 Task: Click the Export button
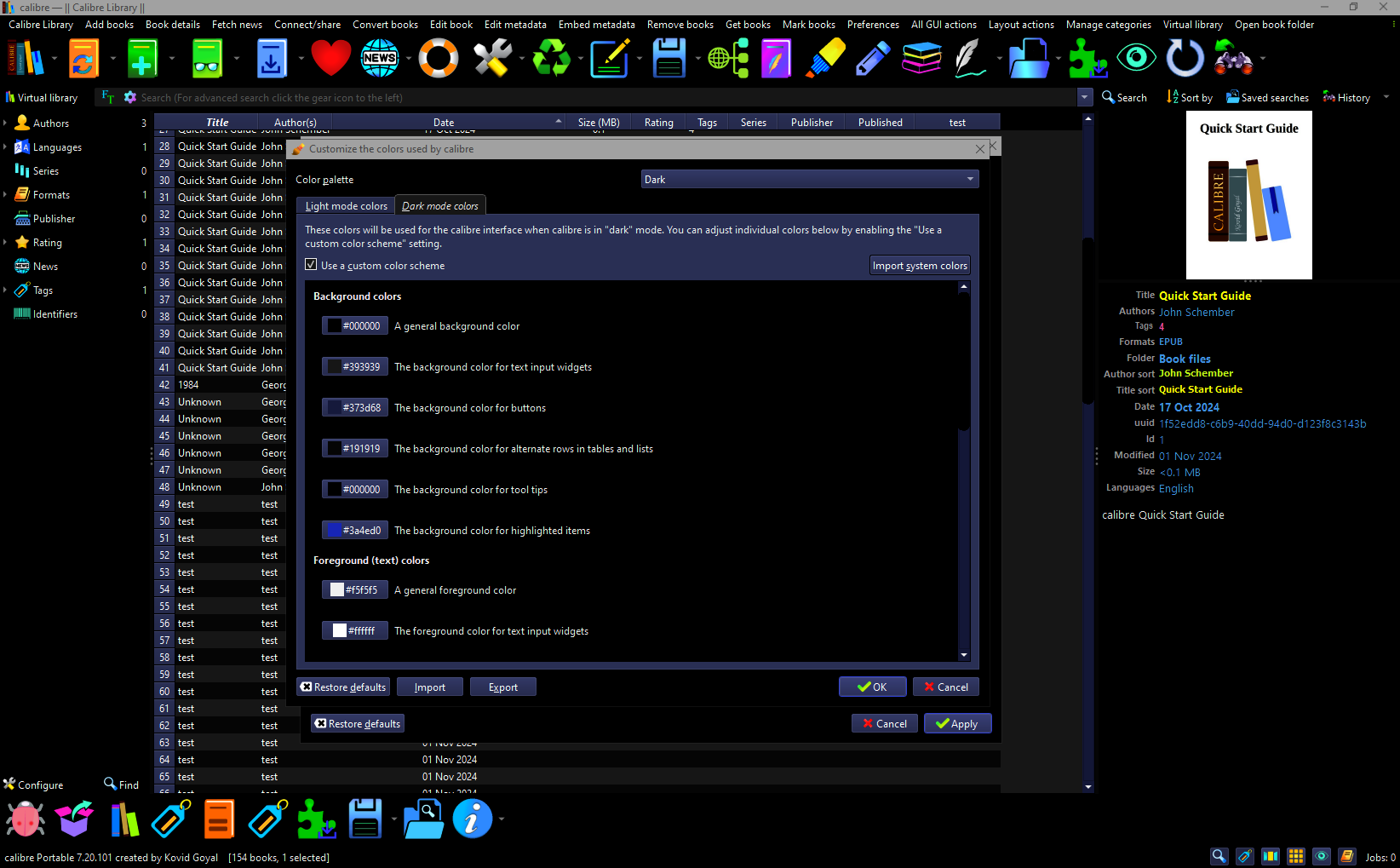502,687
